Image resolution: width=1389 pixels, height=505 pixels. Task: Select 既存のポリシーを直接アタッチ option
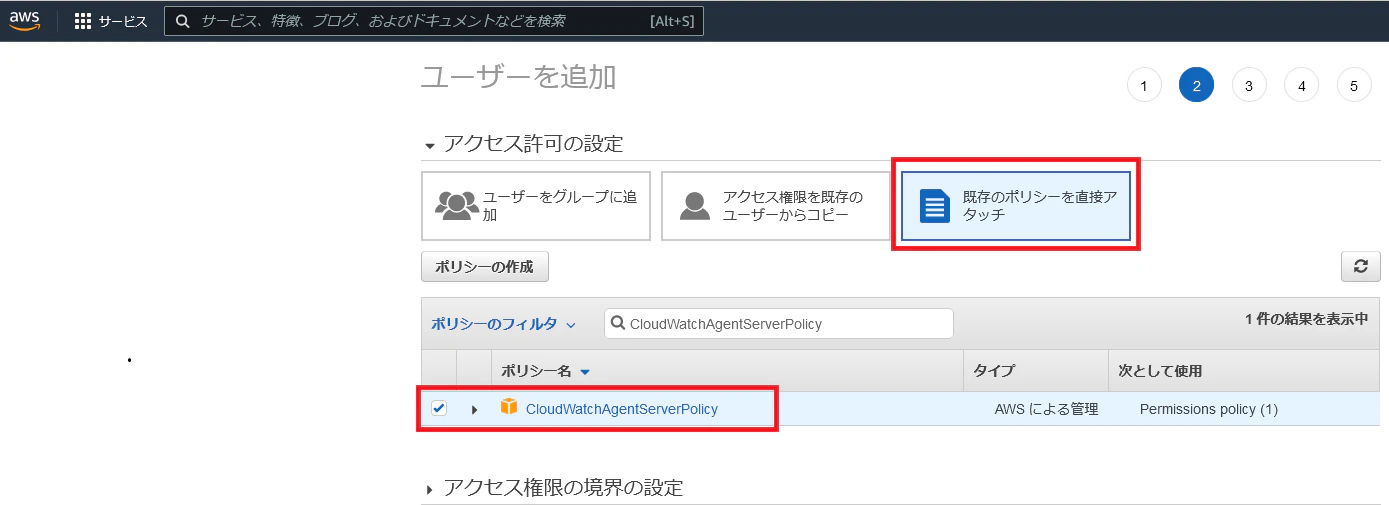1016,206
